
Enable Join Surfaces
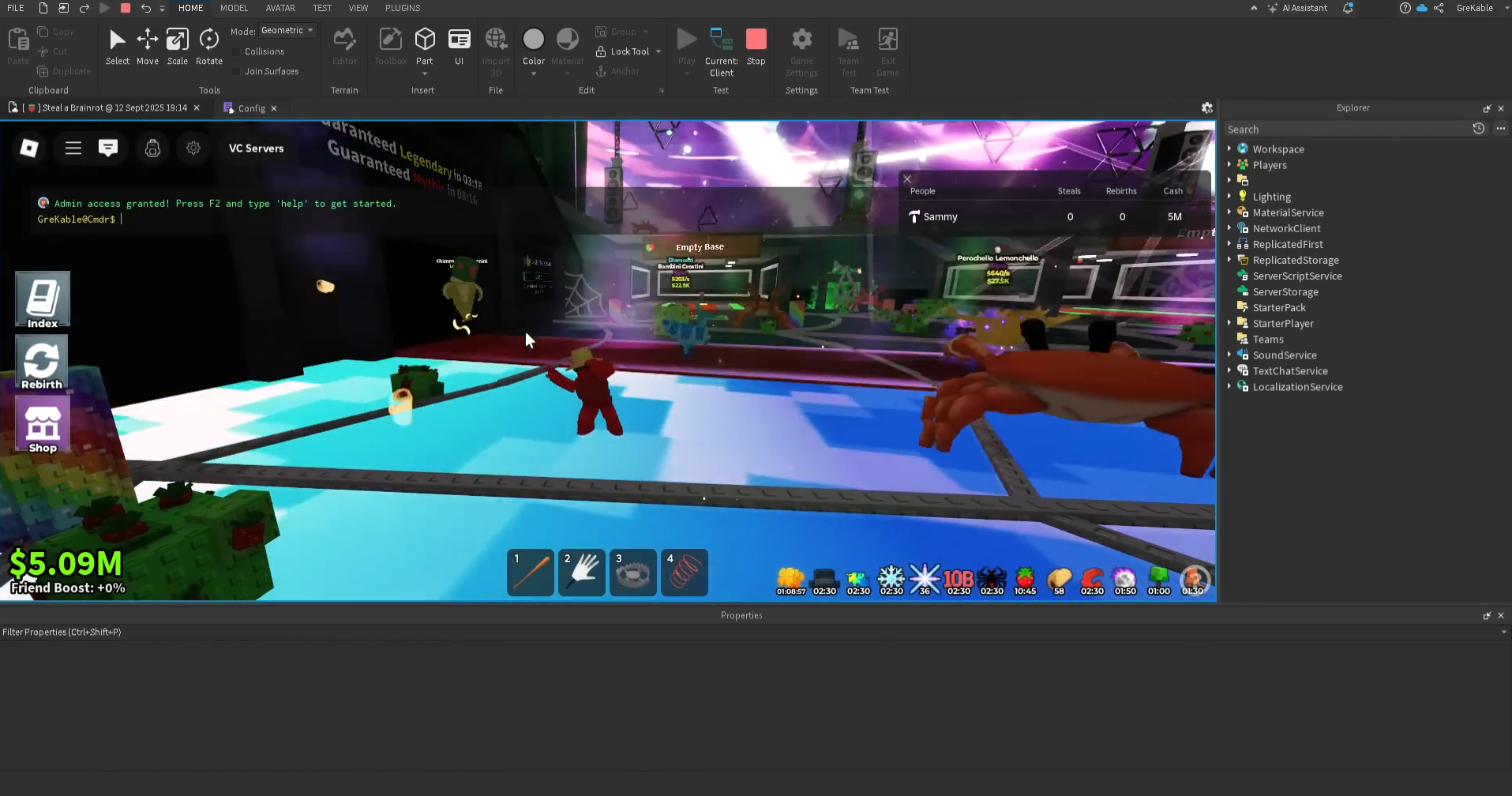pos(237,71)
